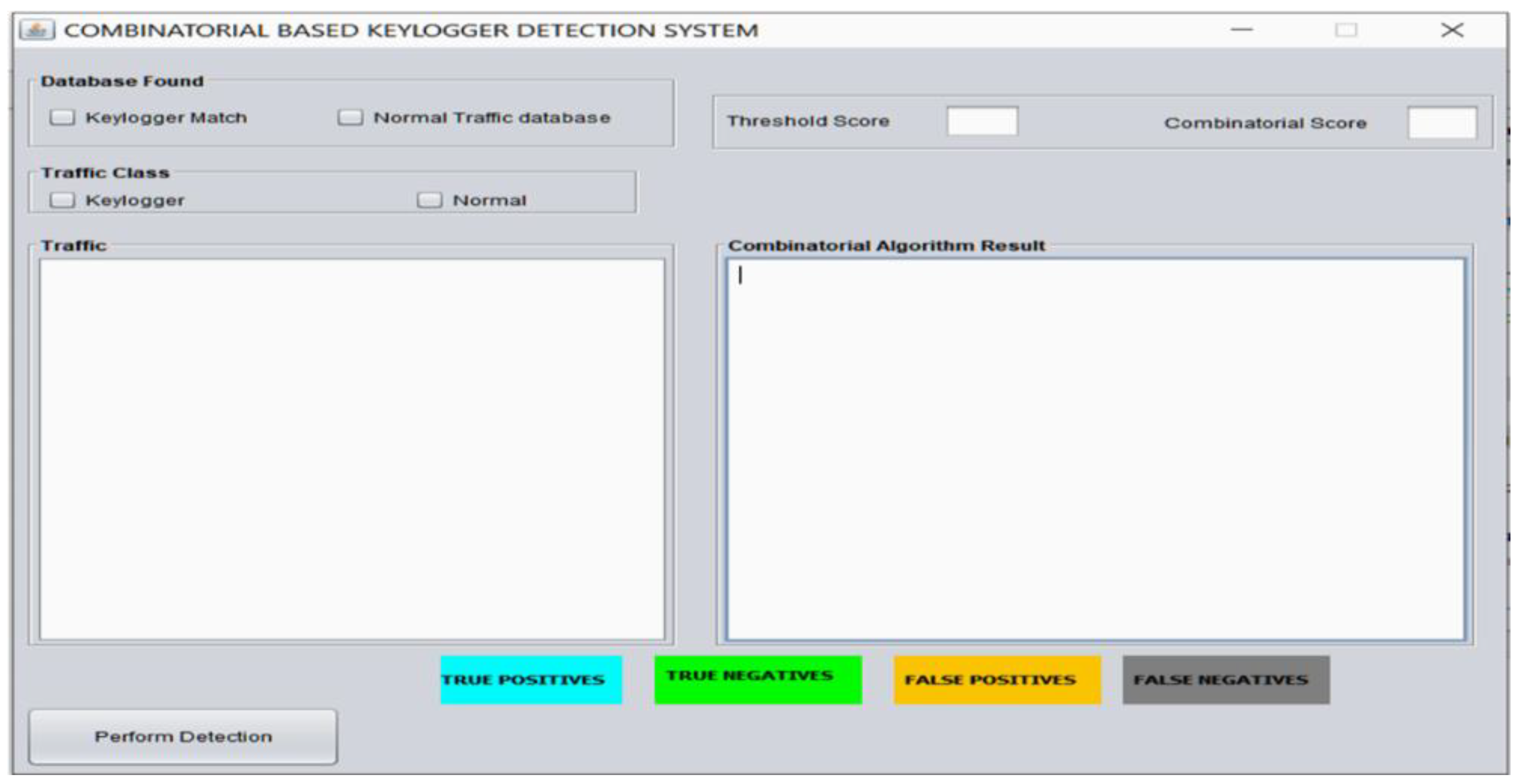Screen dimensions: 1519x784
Task: Click the green TRUE NEGATIVES box
Action: (x=758, y=680)
